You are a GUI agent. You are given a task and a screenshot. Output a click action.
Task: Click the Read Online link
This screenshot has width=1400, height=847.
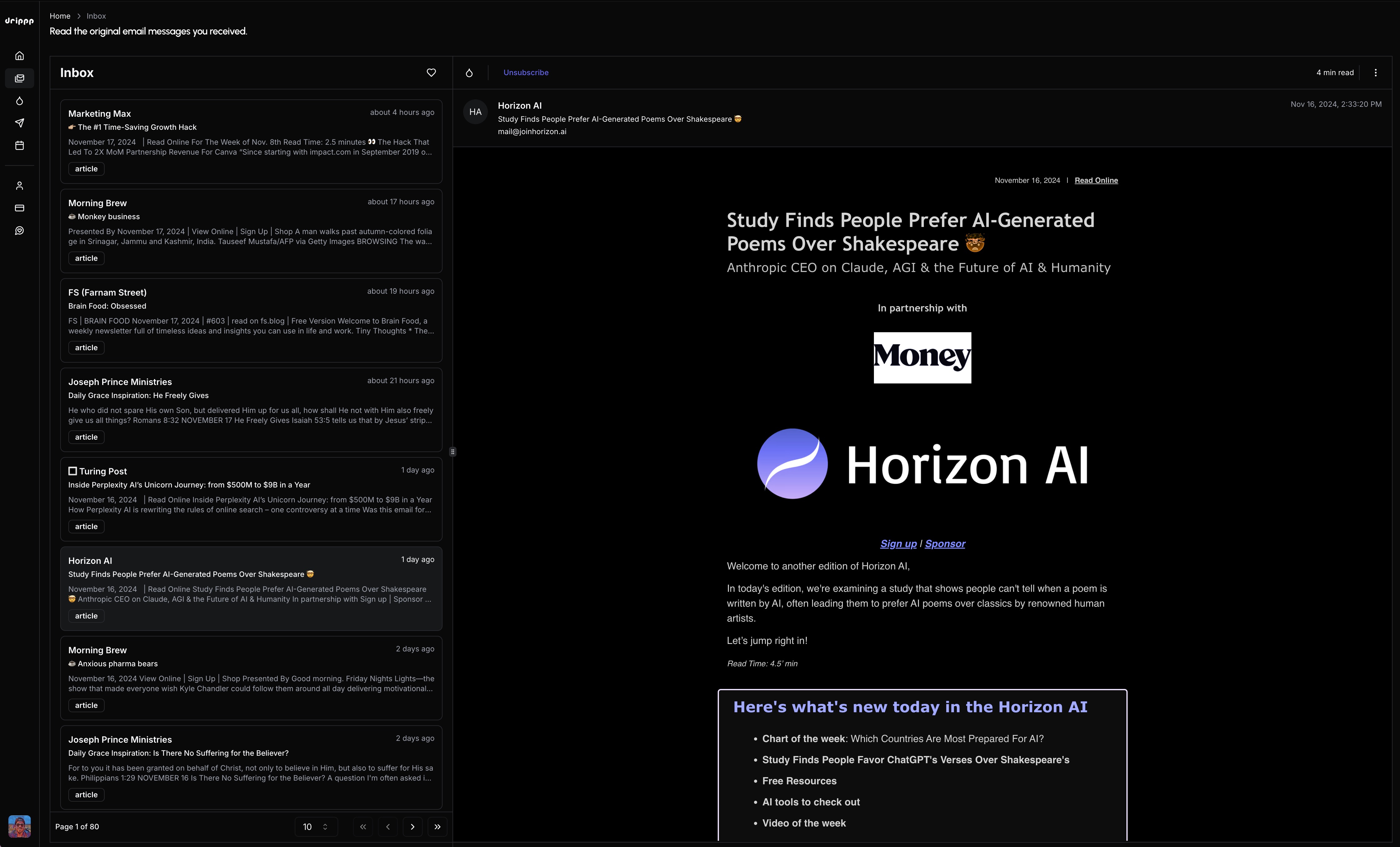(x=1096, y=180)
